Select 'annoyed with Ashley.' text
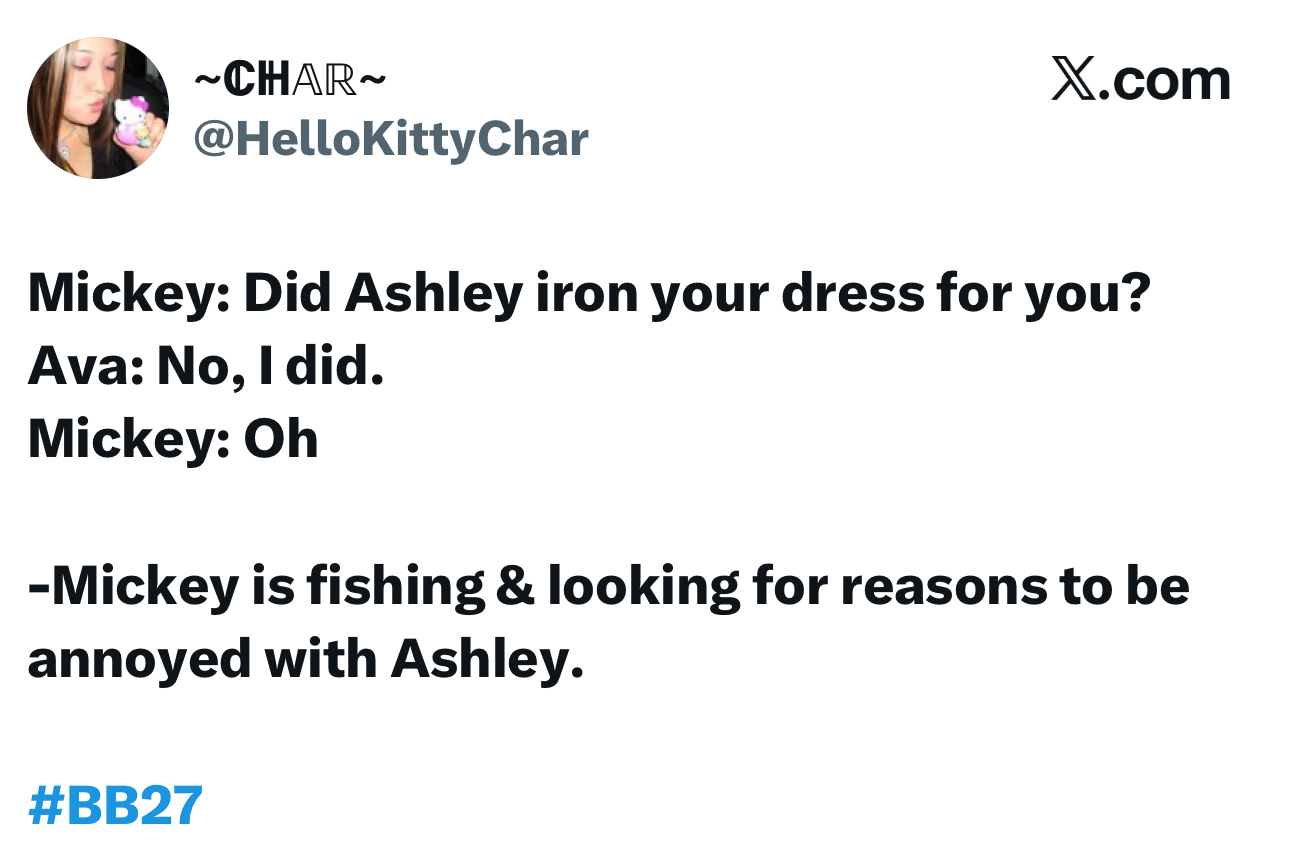 tap(305, 661)
